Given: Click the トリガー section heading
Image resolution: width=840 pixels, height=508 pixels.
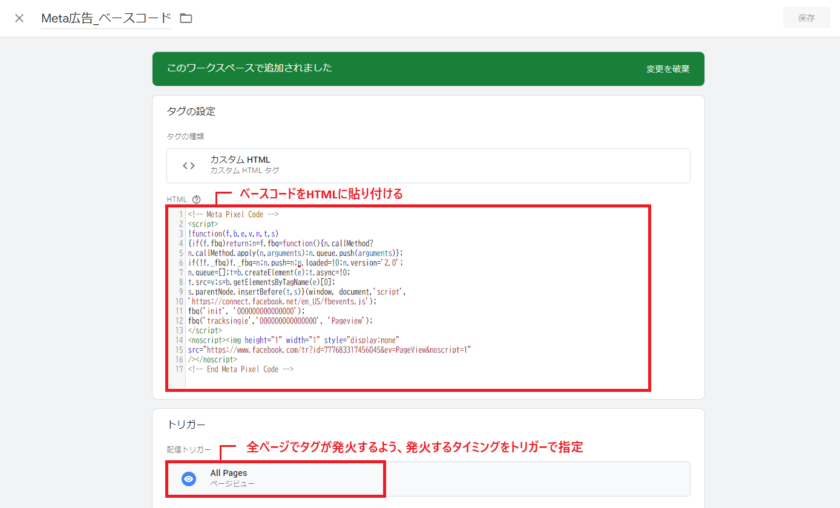Looking at the screenshot, I should (x=187, y=424).
